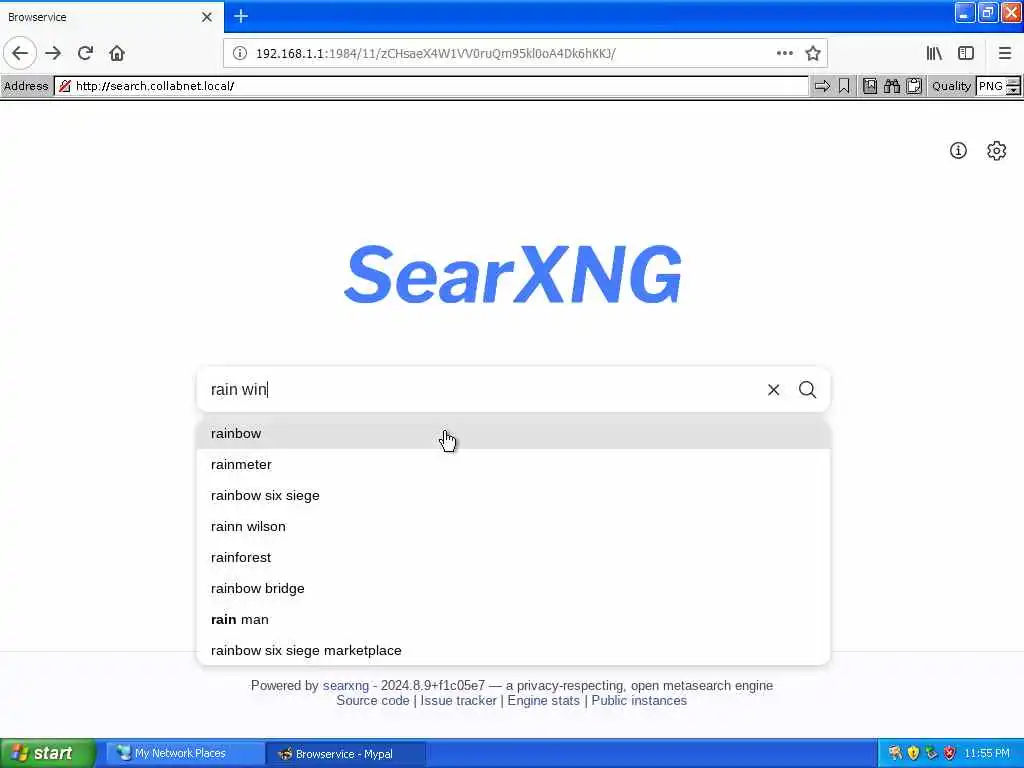Click the Browservice bookmark icon
The image size is (1024, 768).
click(844, 86)
